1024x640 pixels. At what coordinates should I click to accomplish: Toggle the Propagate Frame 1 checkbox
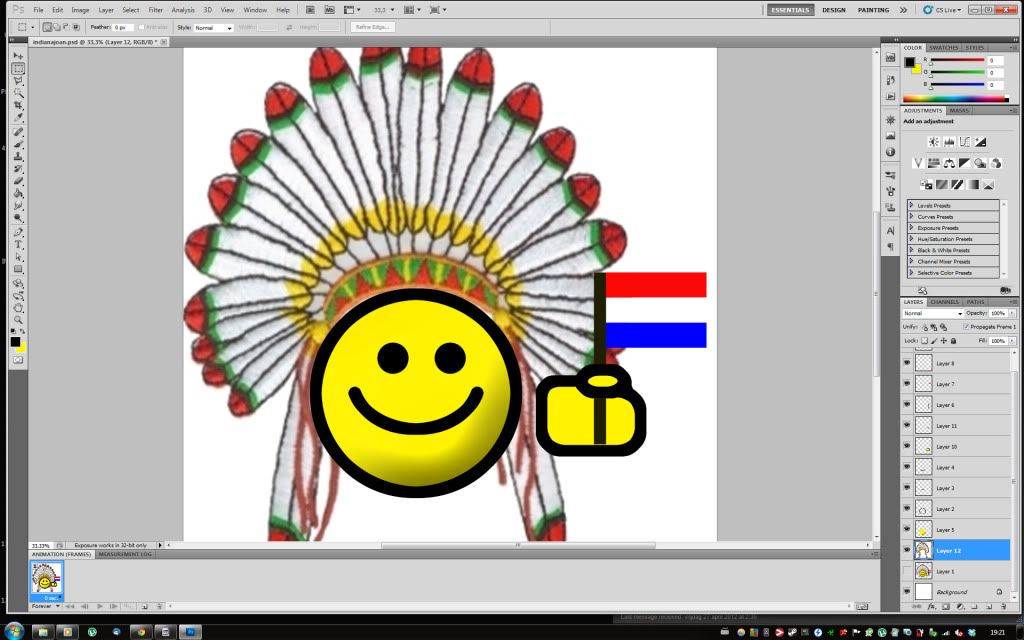[x=966, y=327]
